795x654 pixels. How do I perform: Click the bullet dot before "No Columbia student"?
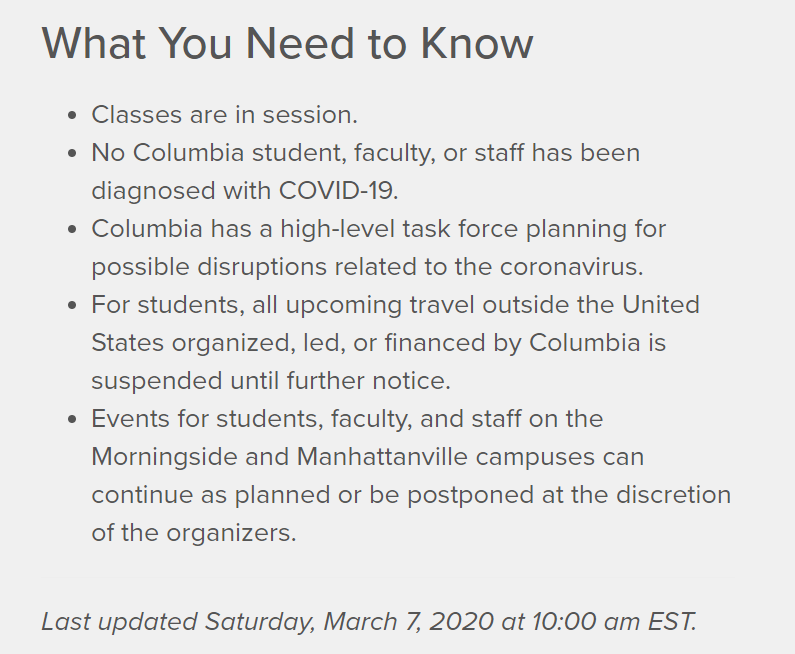tap(72, 154)
